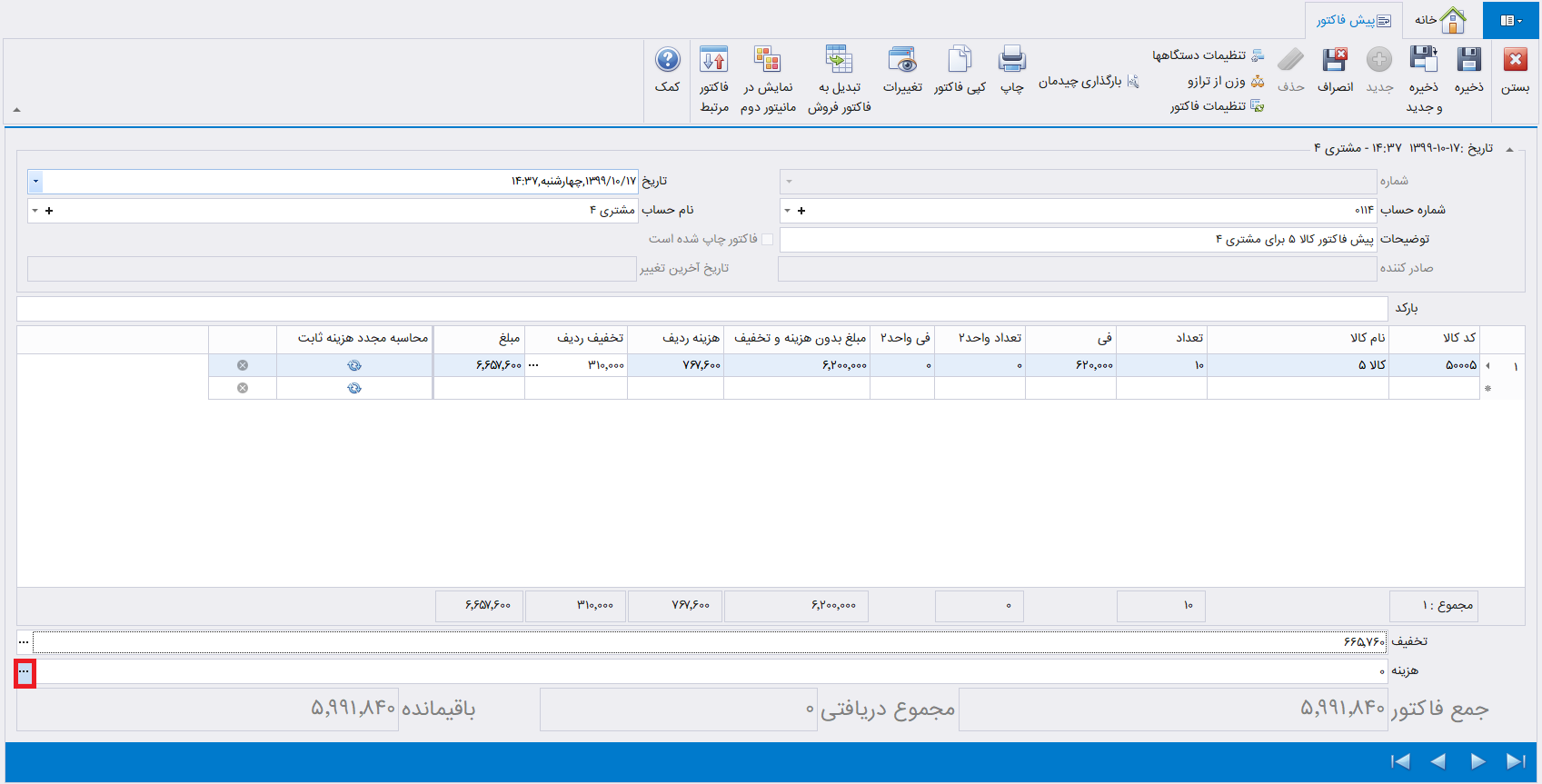Open the Help (کمک) icon
The width and height of the screenshot is (1542, 784).
[667, 61]
